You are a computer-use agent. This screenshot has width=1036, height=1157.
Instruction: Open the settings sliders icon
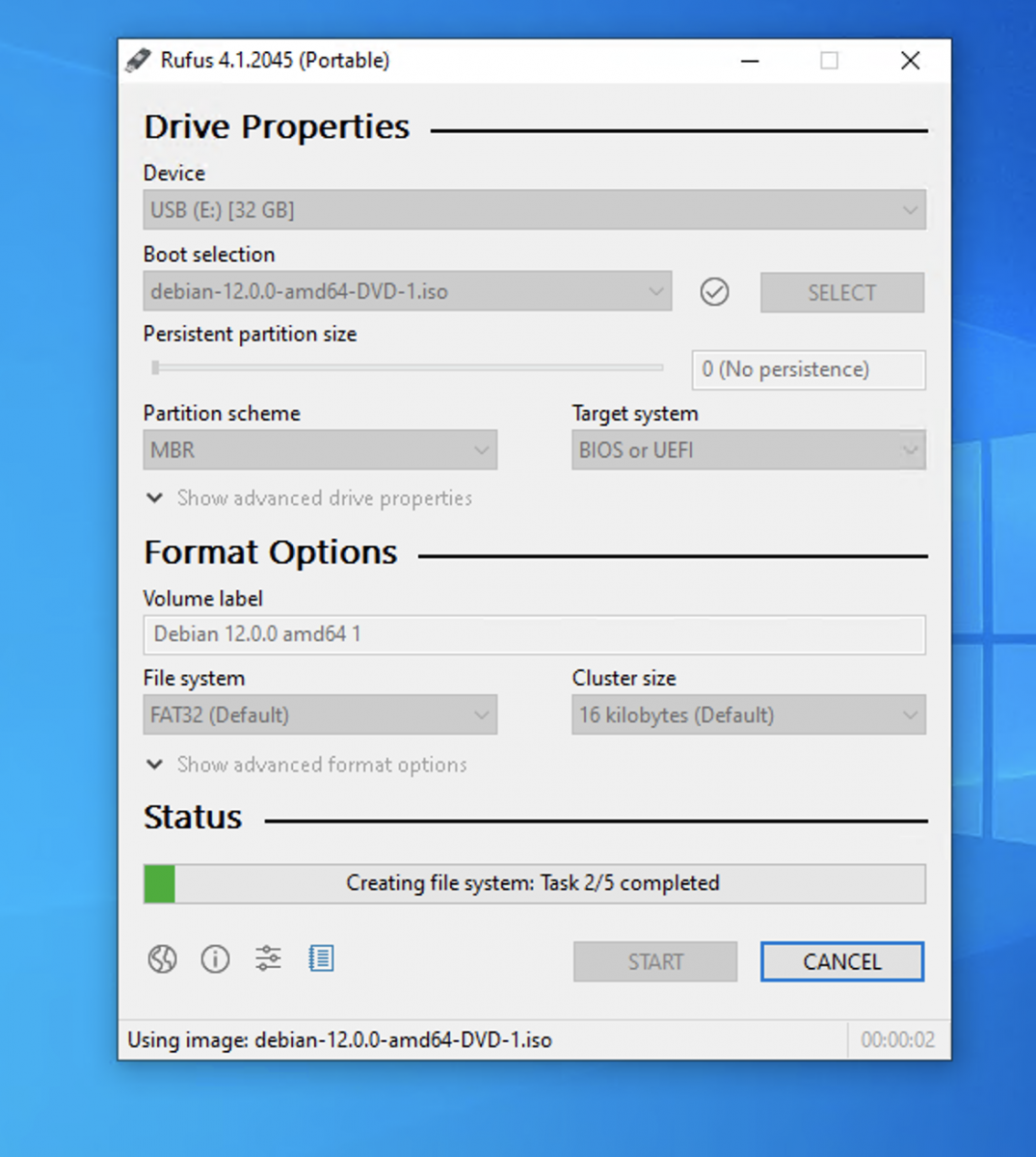pos(268,958)
